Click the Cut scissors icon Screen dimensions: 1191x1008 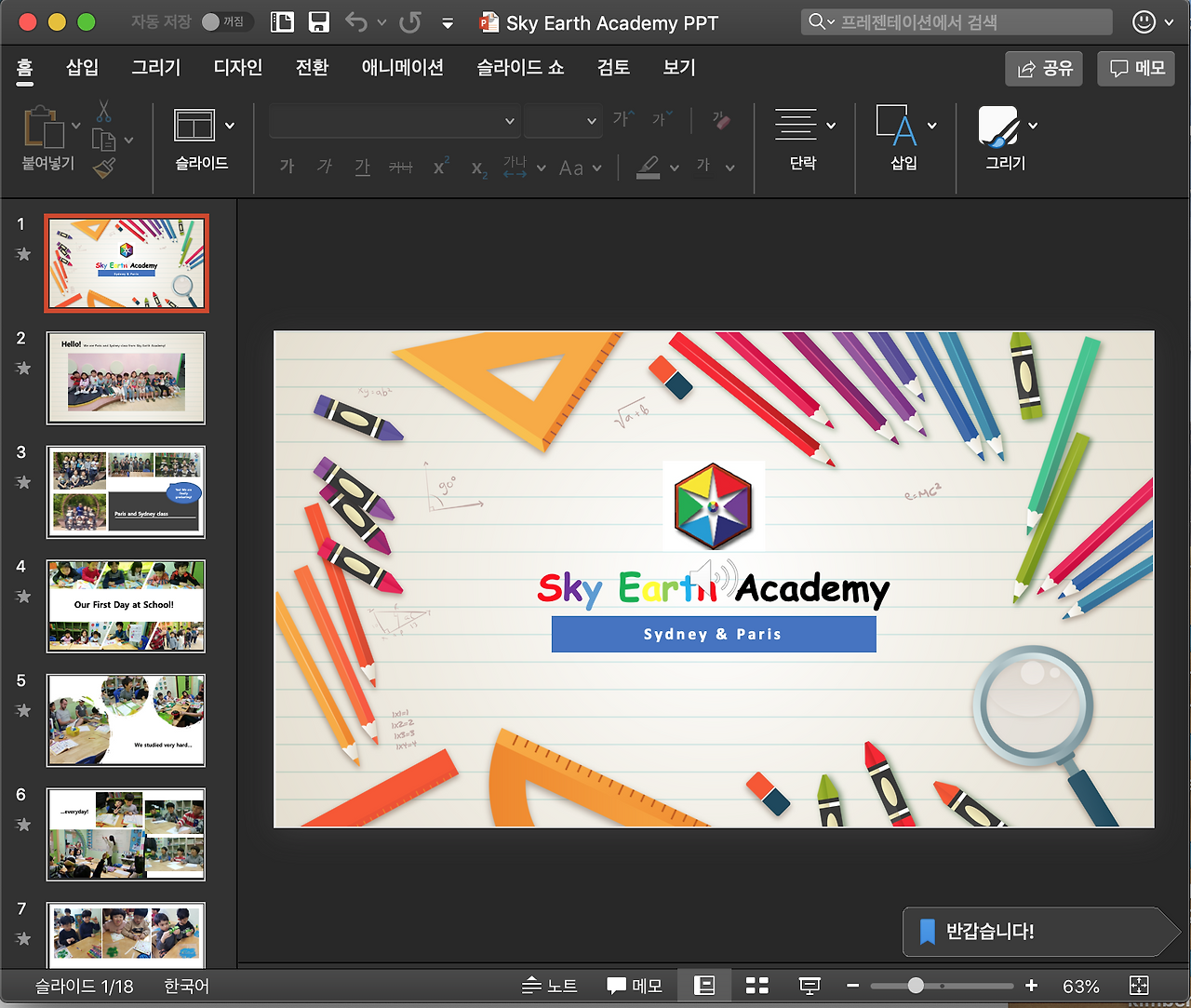[x=103, y=112]
